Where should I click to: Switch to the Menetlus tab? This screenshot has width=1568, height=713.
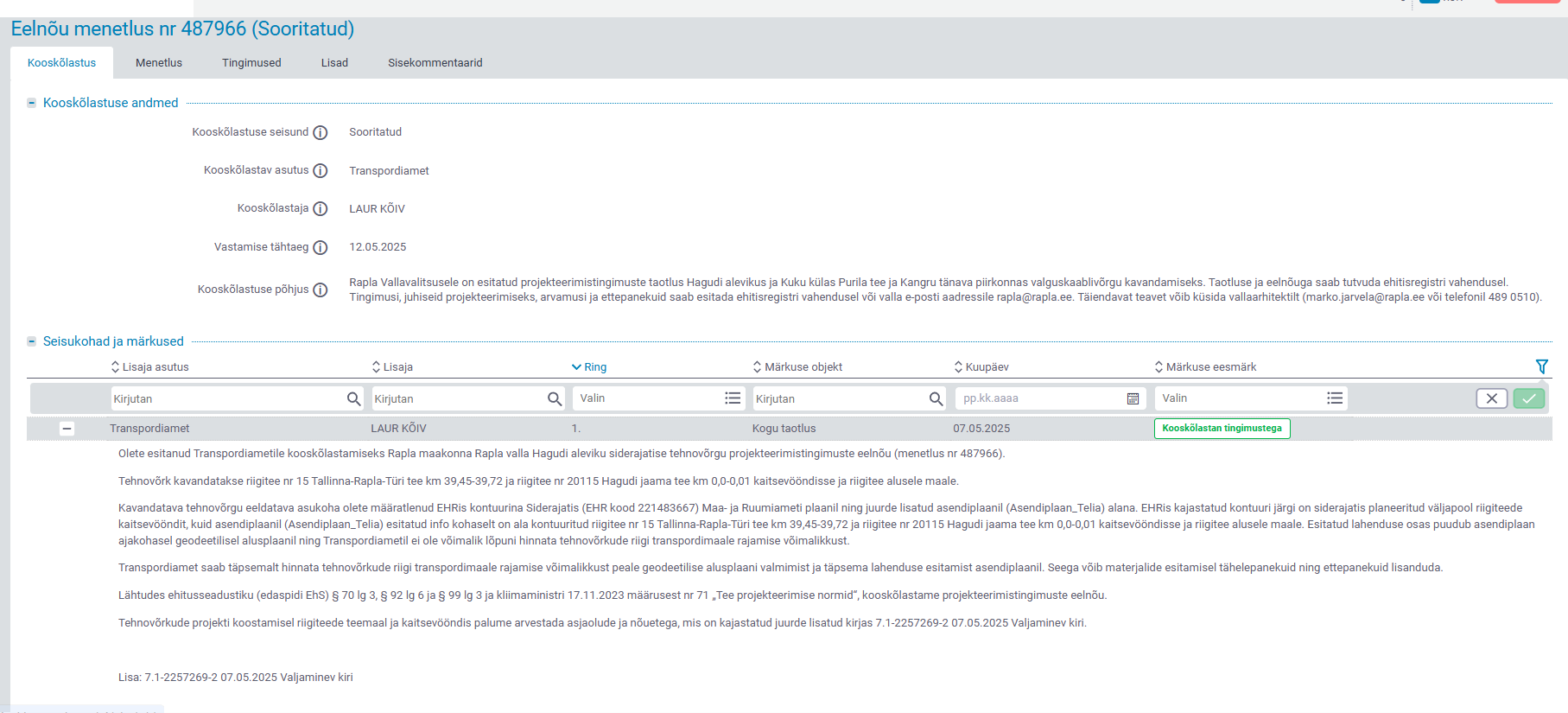coord(159,63)
